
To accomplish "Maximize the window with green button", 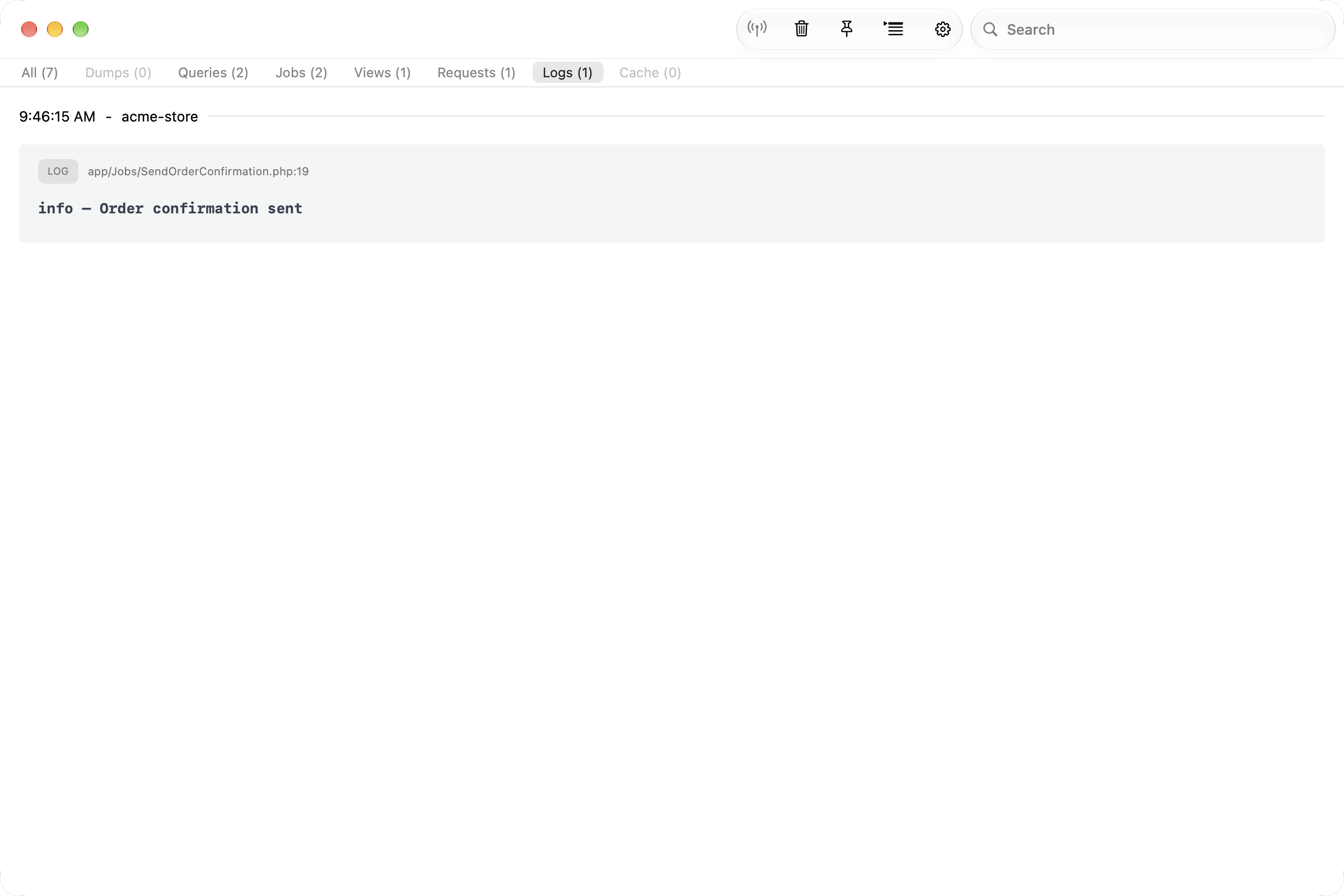I will coord(81,29).
